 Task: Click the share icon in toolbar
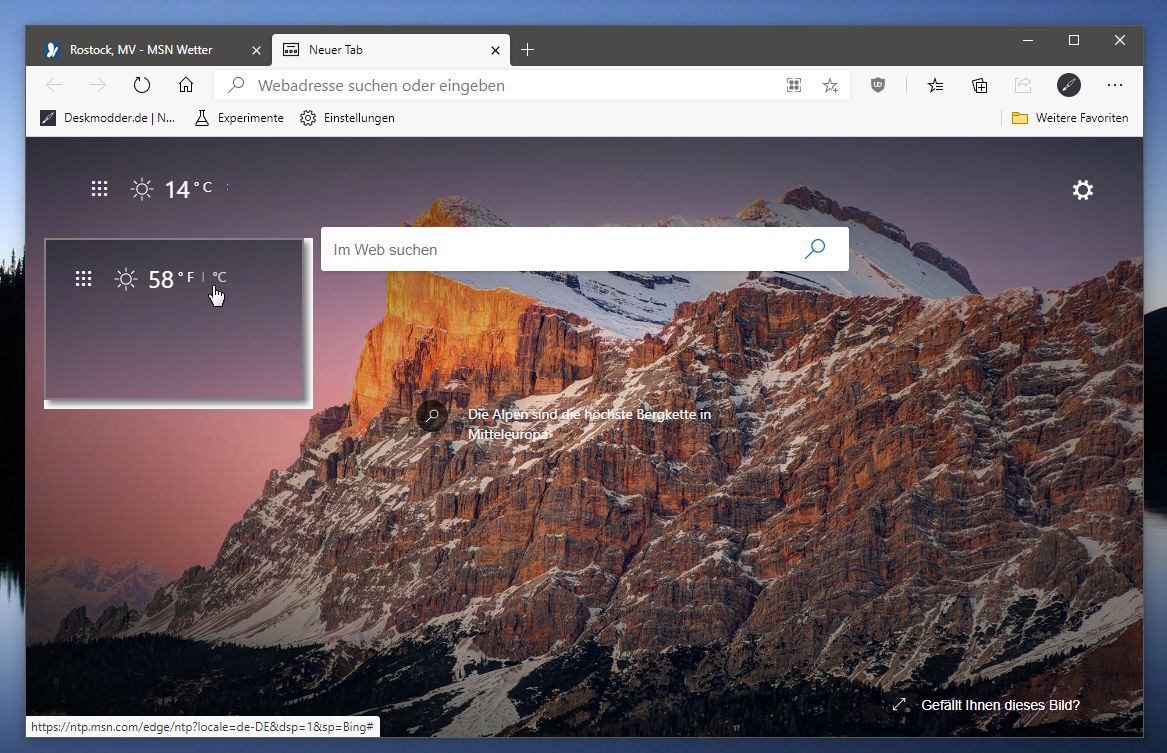pyautogui.click(x=1023, y=86)
